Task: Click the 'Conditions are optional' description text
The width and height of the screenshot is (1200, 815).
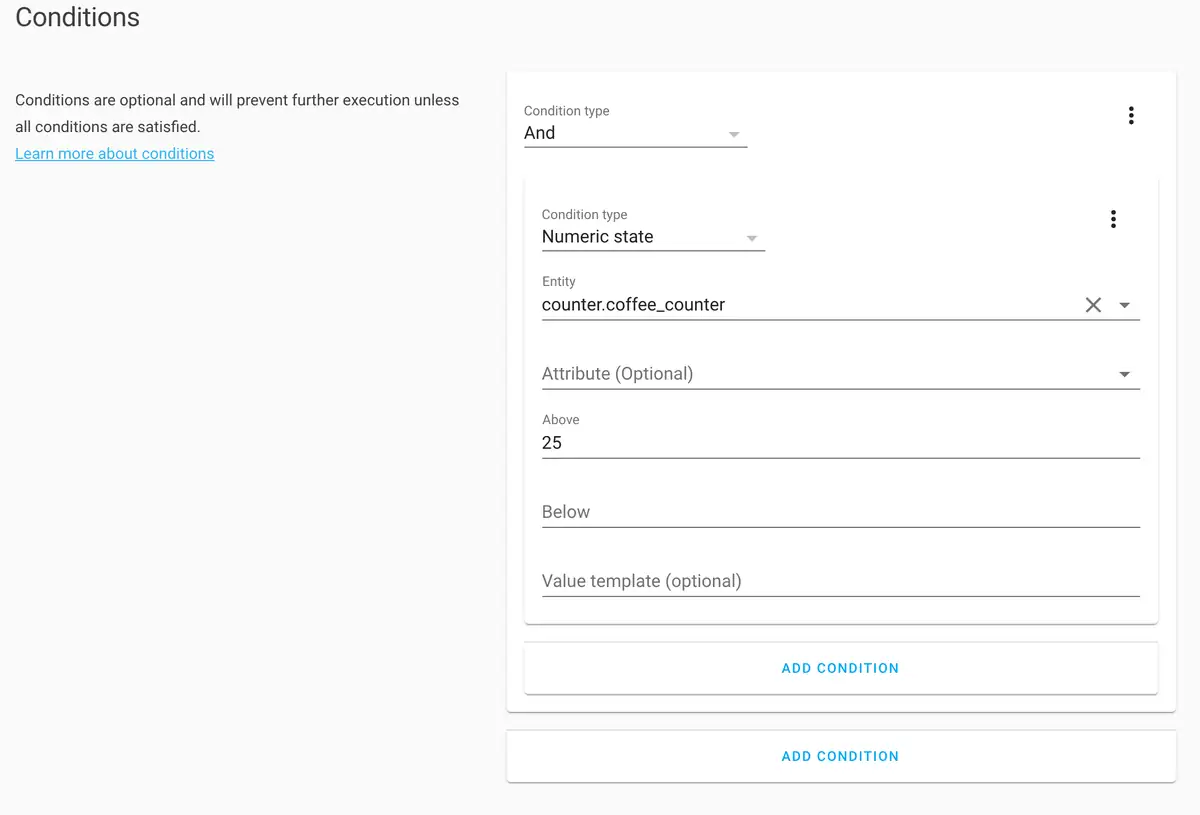Action: [x=237, y=101]
